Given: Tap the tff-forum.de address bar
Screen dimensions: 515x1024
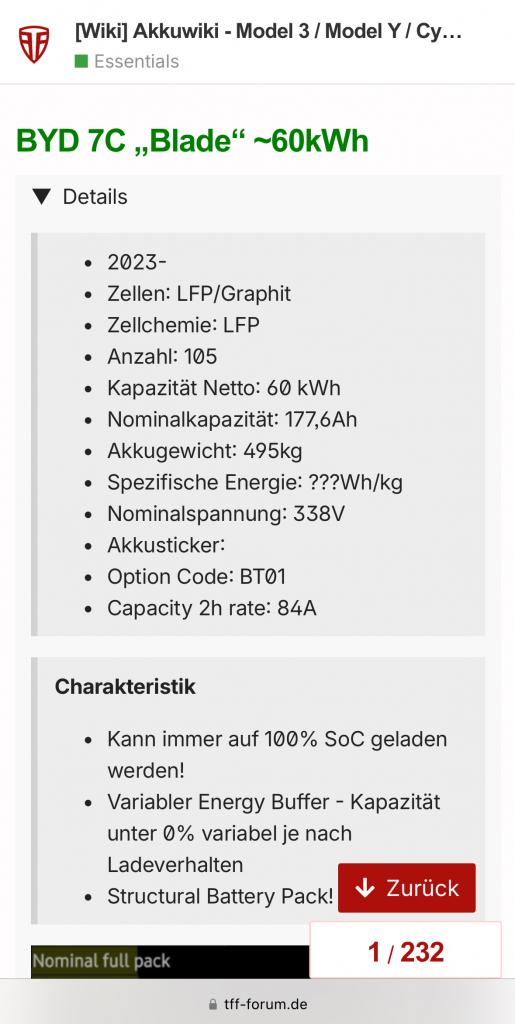Looking at the screenshot, I should click(257, 1004).
